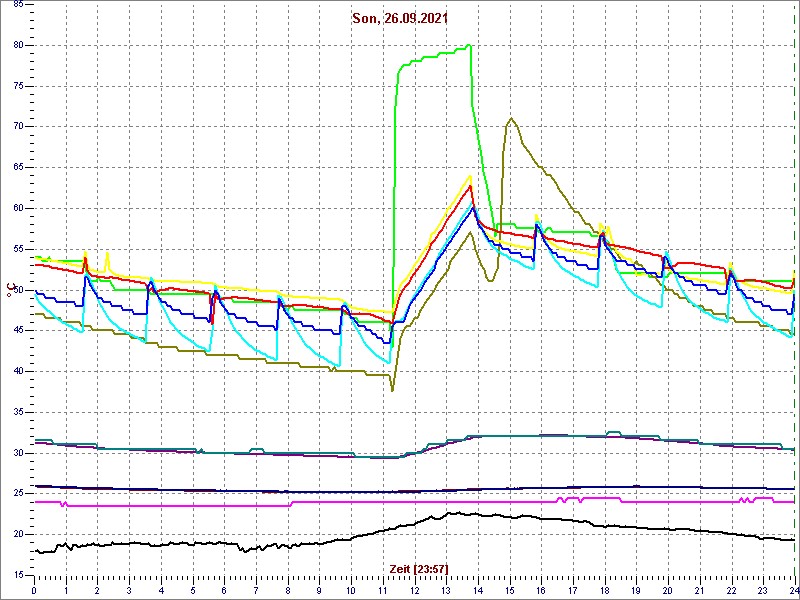Screen dimensions: 800x600
Task: Click hour "17" on the time axis
Action: tap(573, 591)
